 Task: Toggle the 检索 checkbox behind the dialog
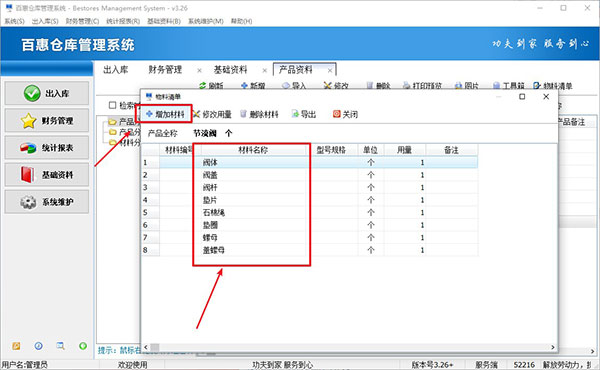pos(112,105)
